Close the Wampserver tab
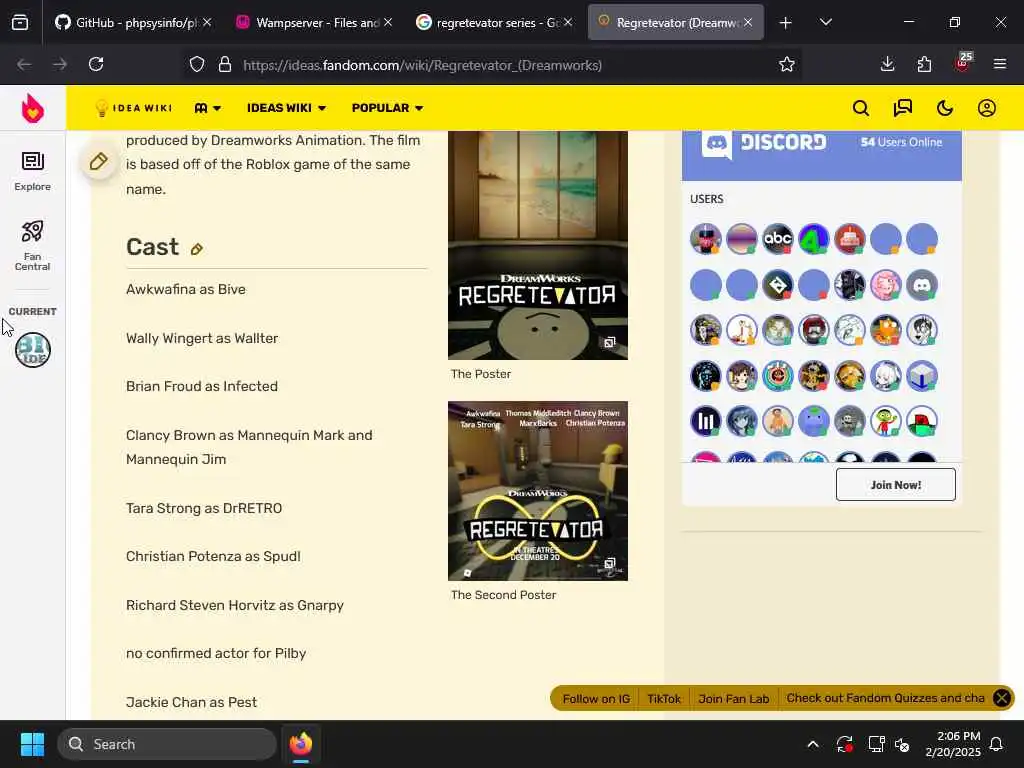 pos(387,22)
